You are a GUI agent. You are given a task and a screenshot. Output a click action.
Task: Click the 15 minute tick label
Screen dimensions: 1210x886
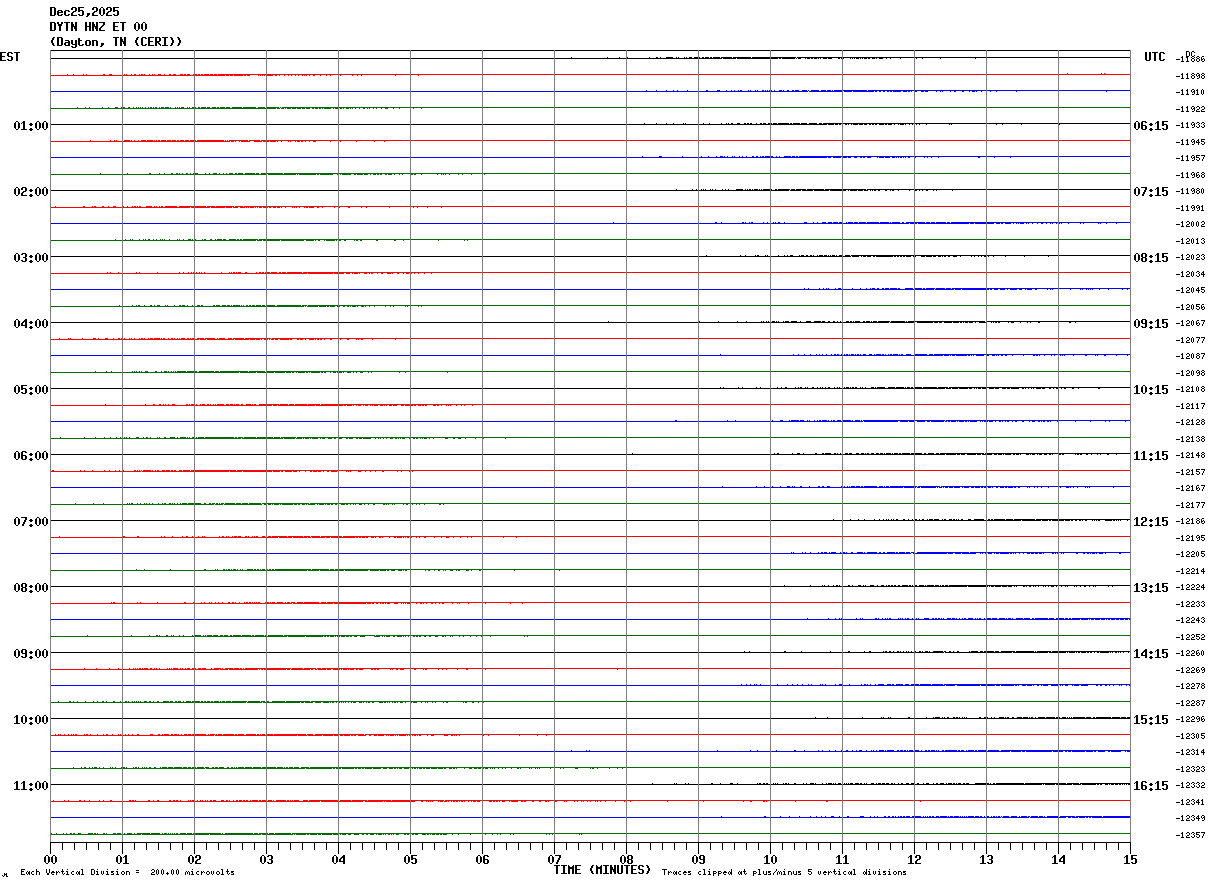1130,859
